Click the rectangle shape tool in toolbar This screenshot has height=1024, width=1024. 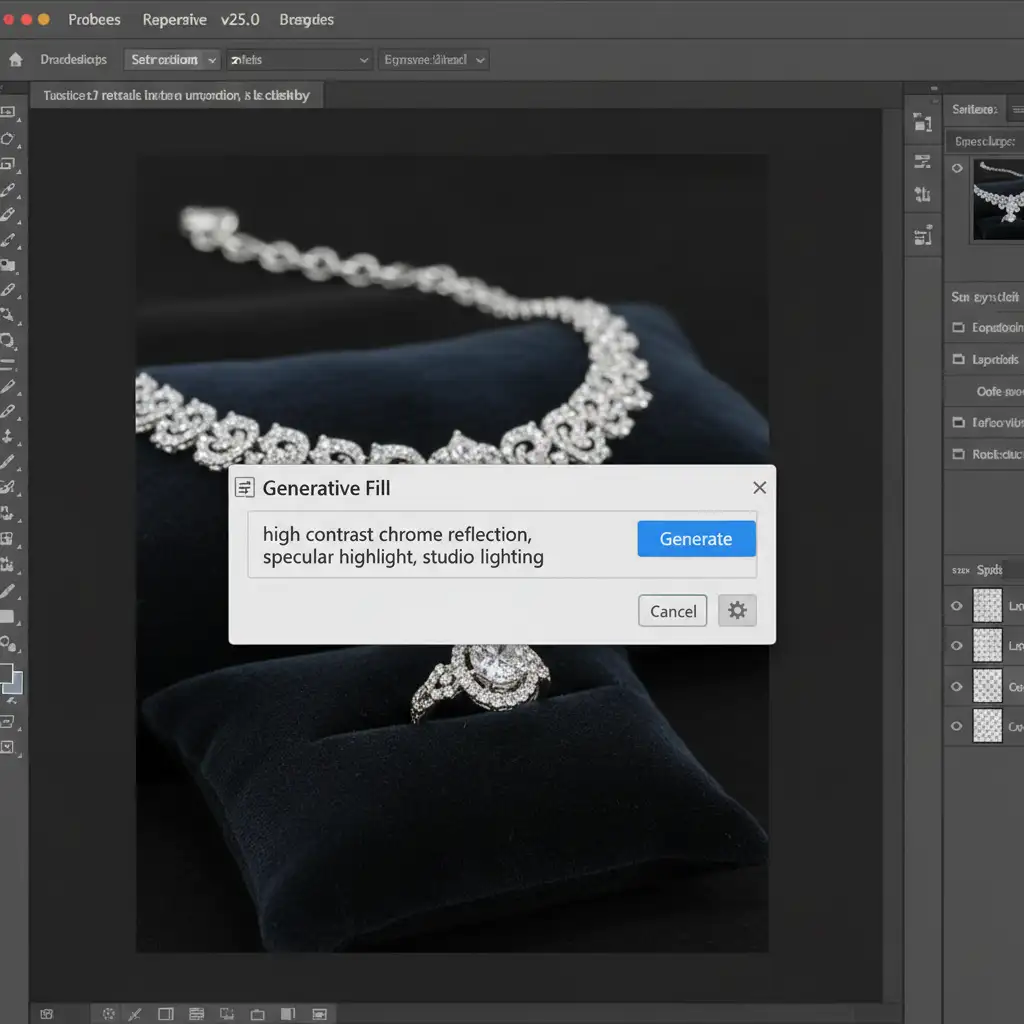9,617
